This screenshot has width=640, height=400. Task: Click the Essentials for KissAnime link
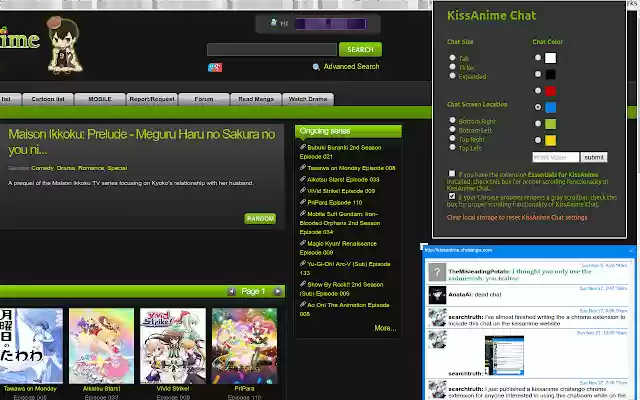coord(562,175)
